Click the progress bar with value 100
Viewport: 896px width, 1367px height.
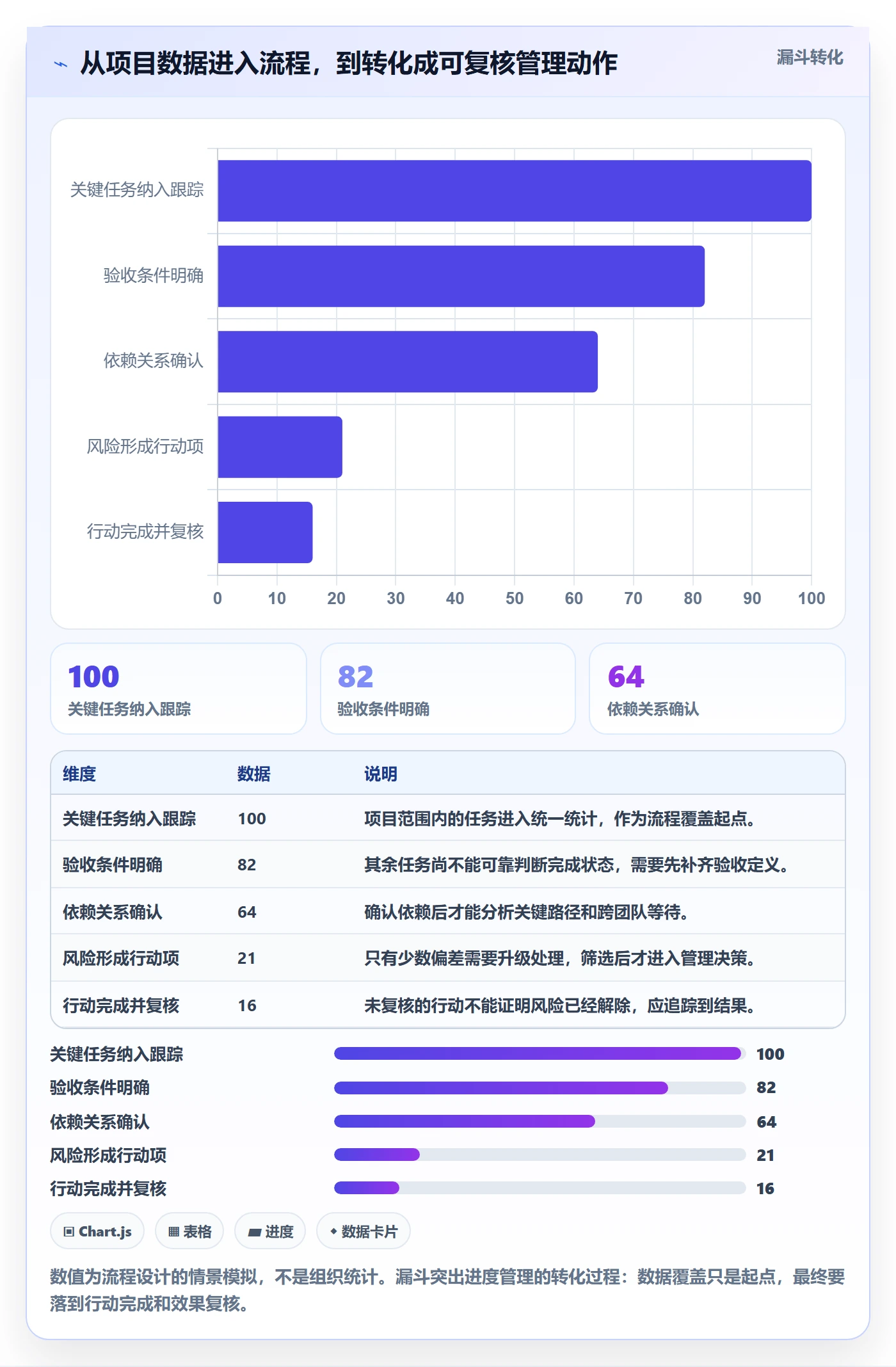(540, 1053)
